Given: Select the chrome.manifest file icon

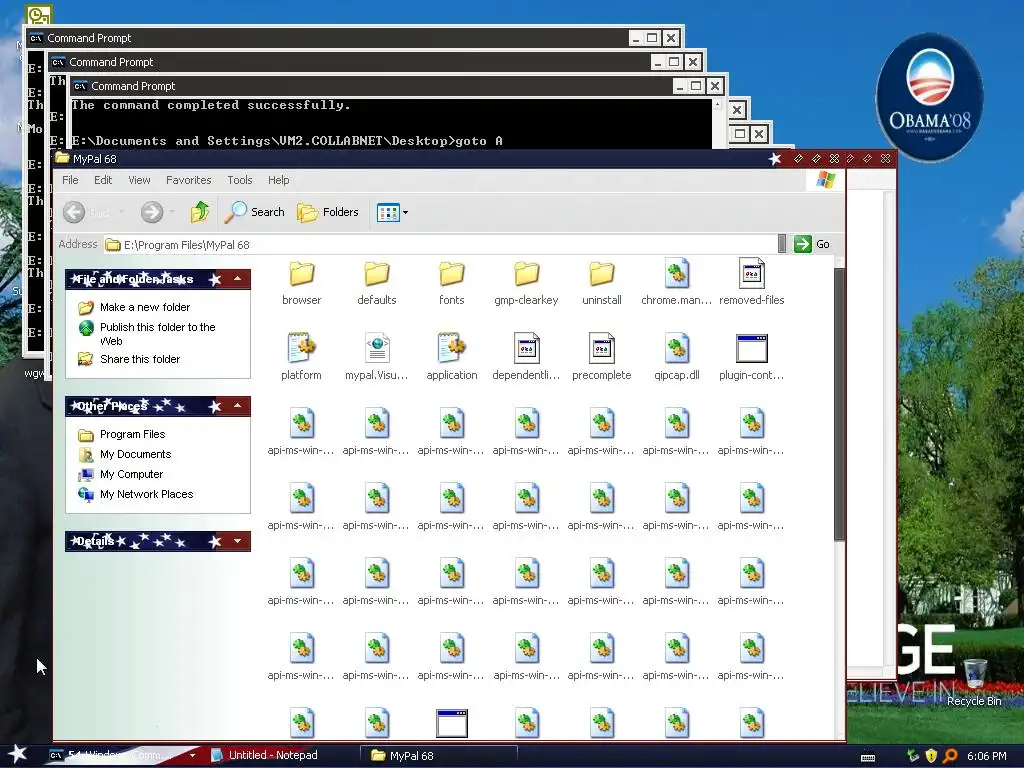Looking at the screenshot, I should tap(677, 274).
